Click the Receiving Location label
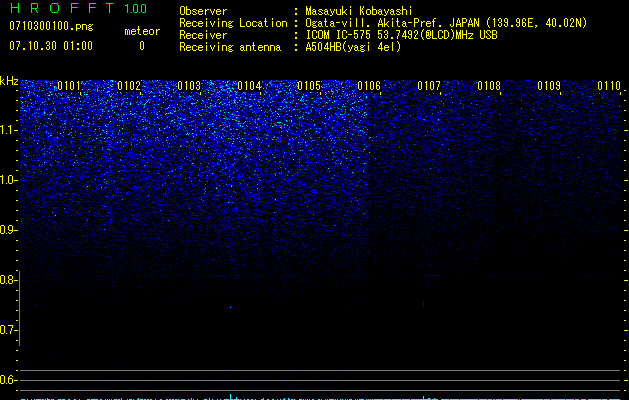 click(233, 23)
